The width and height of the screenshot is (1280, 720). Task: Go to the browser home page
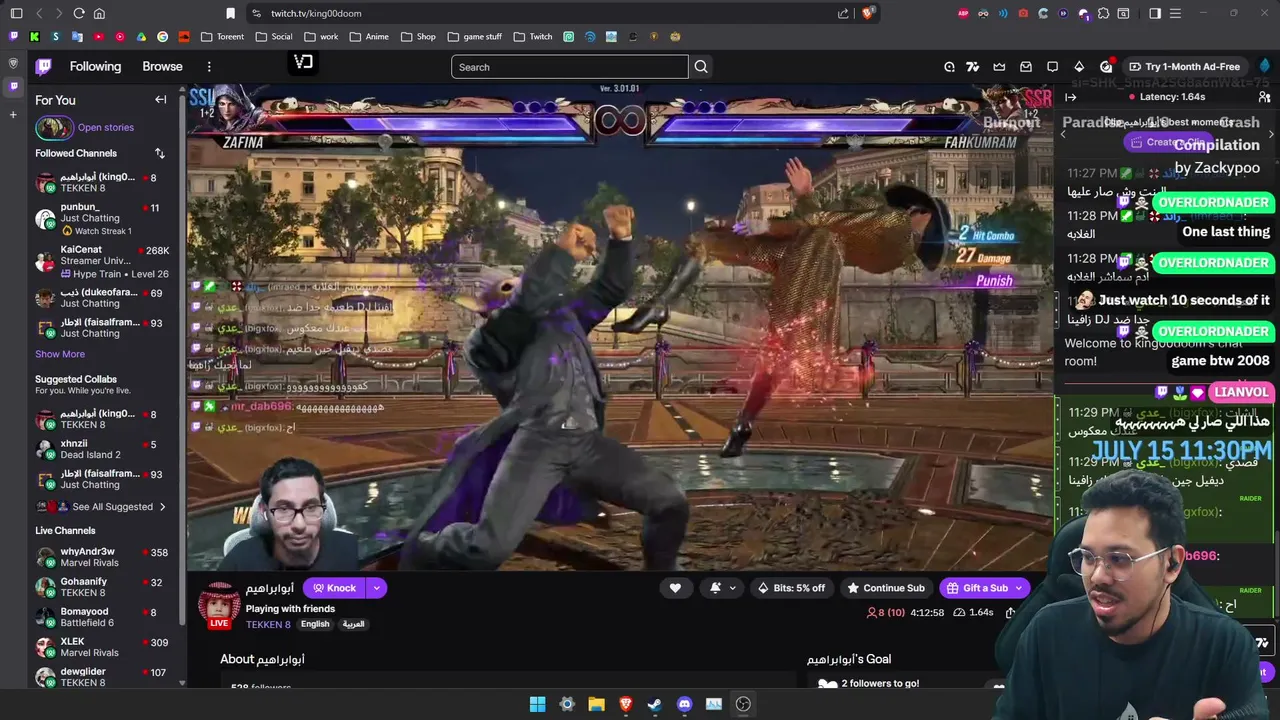click(x=99, y=13)
